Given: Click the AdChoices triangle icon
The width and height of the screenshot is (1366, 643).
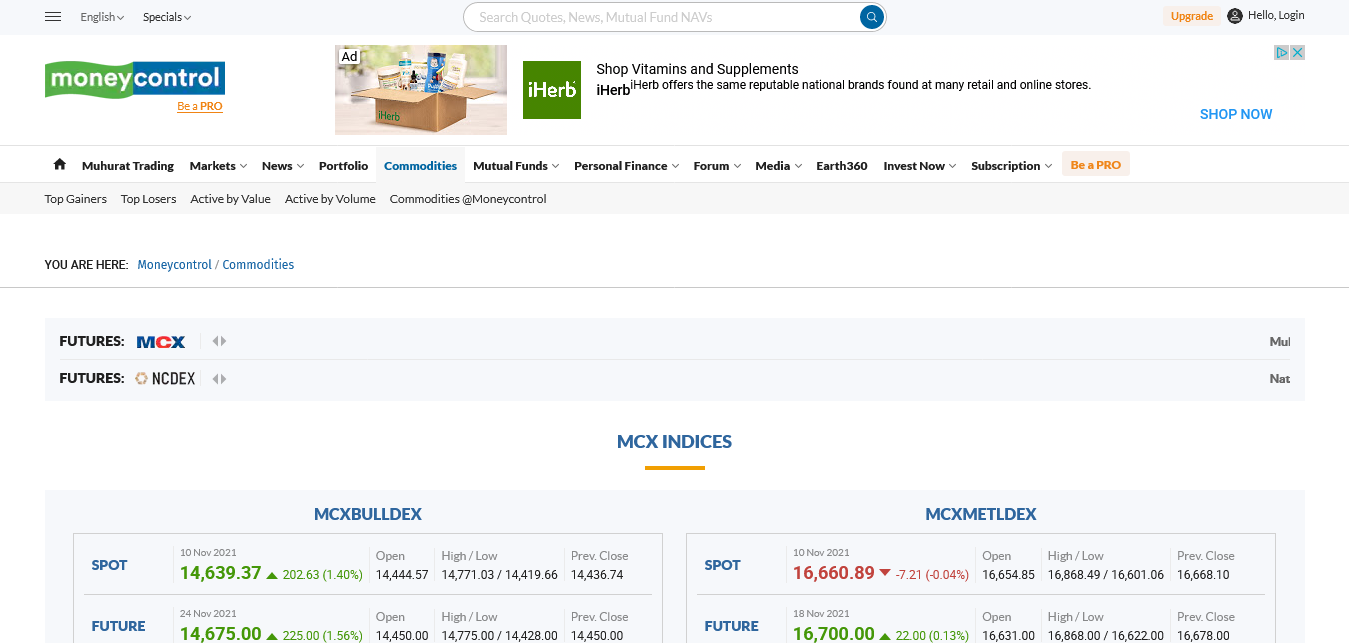Looking at the screenshot, I should [x=1281, y=53].
